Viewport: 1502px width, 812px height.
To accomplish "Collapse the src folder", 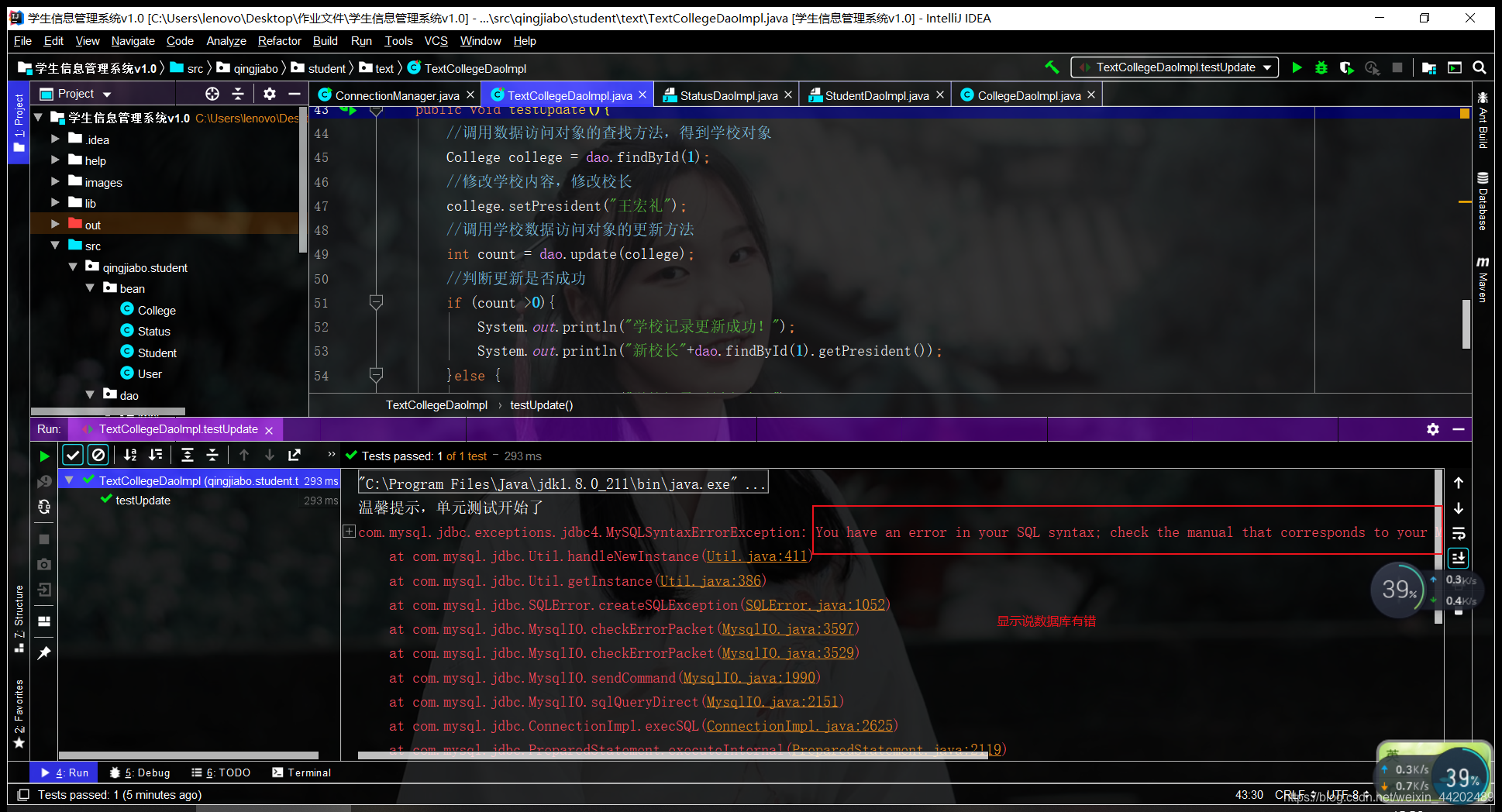I will pos(55,245).
